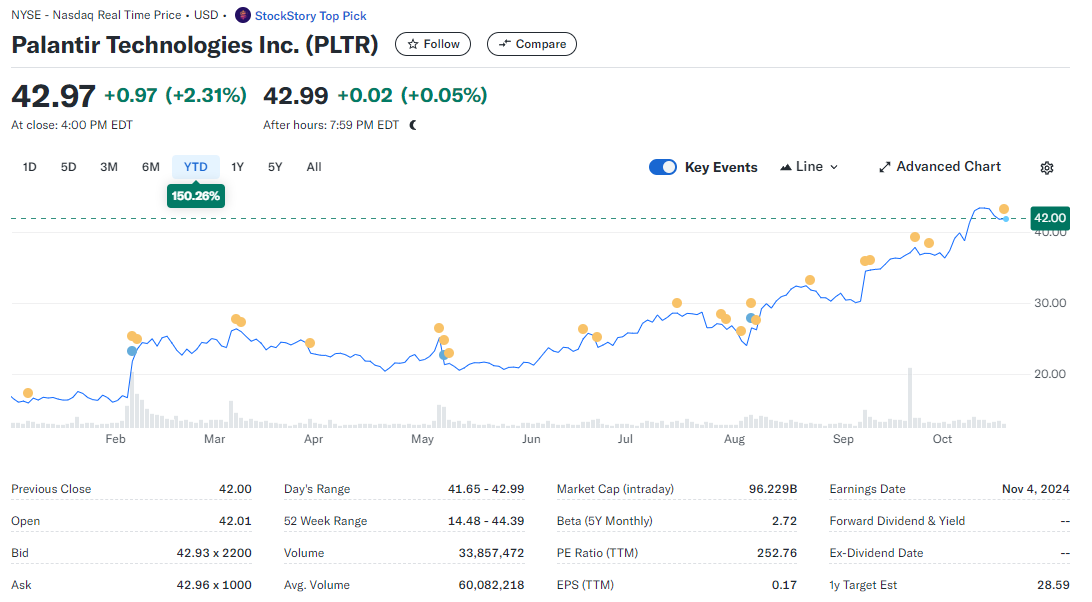The width and height of the screenshot is (1092, 602).
Task: Choose the YTD range tab
Action: (196, 167)
